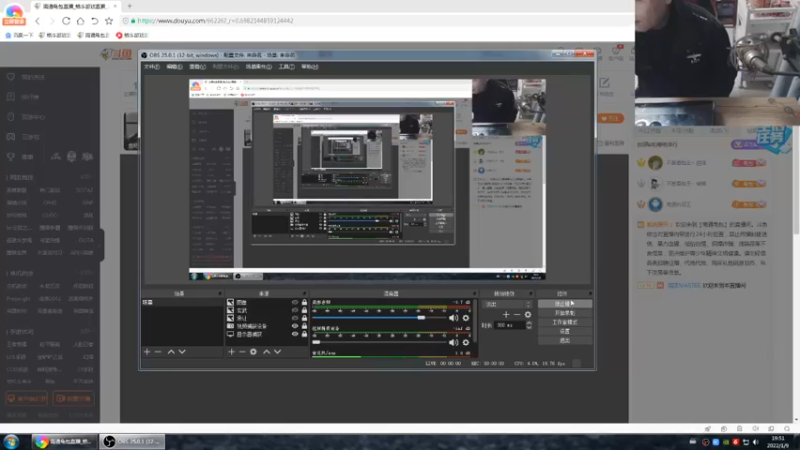Remove the selected scene with the minus icon in 场景 panel
Image resolution: width=800 pixels, height=450 pixels.
[158, 352]
